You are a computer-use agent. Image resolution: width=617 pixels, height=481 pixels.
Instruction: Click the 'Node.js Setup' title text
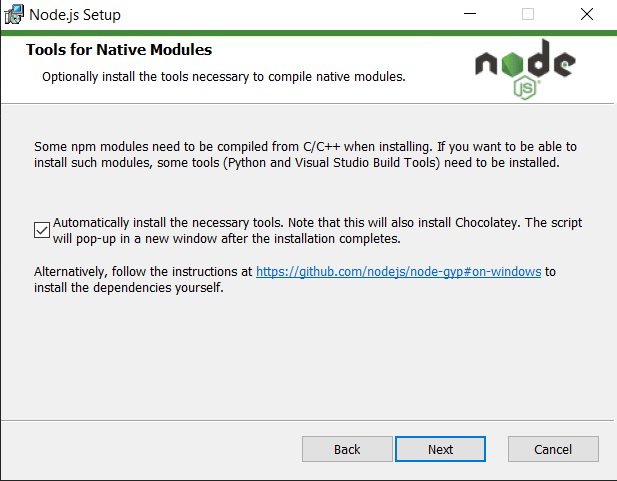(75, 15)
